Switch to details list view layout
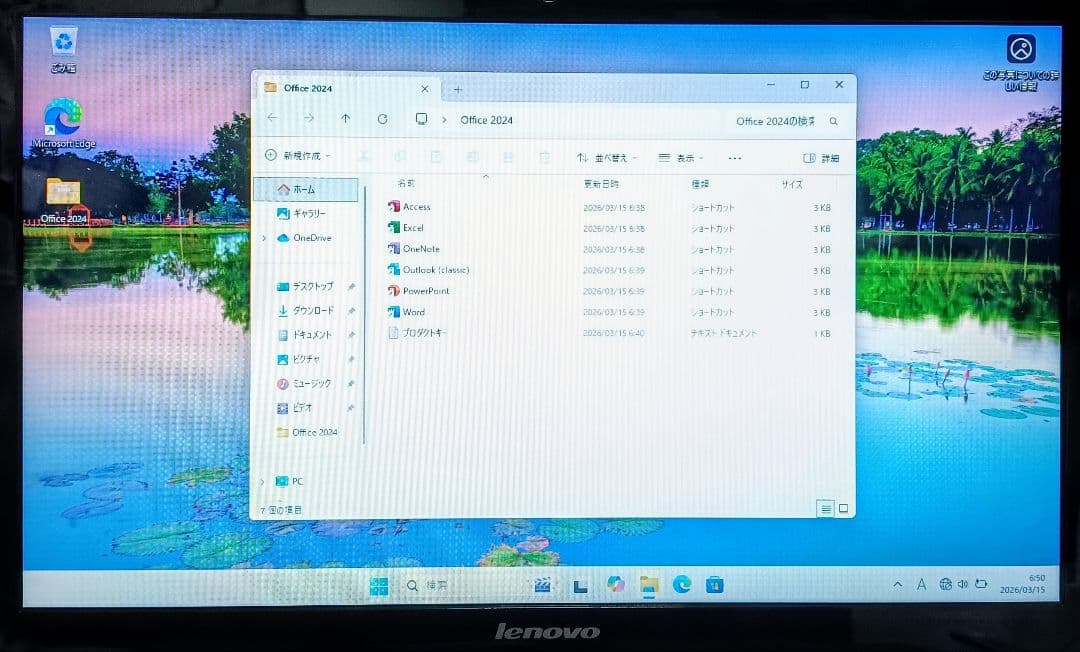Screen dimensions: 1080x652 pyautogui.click(x=825, y=509)
